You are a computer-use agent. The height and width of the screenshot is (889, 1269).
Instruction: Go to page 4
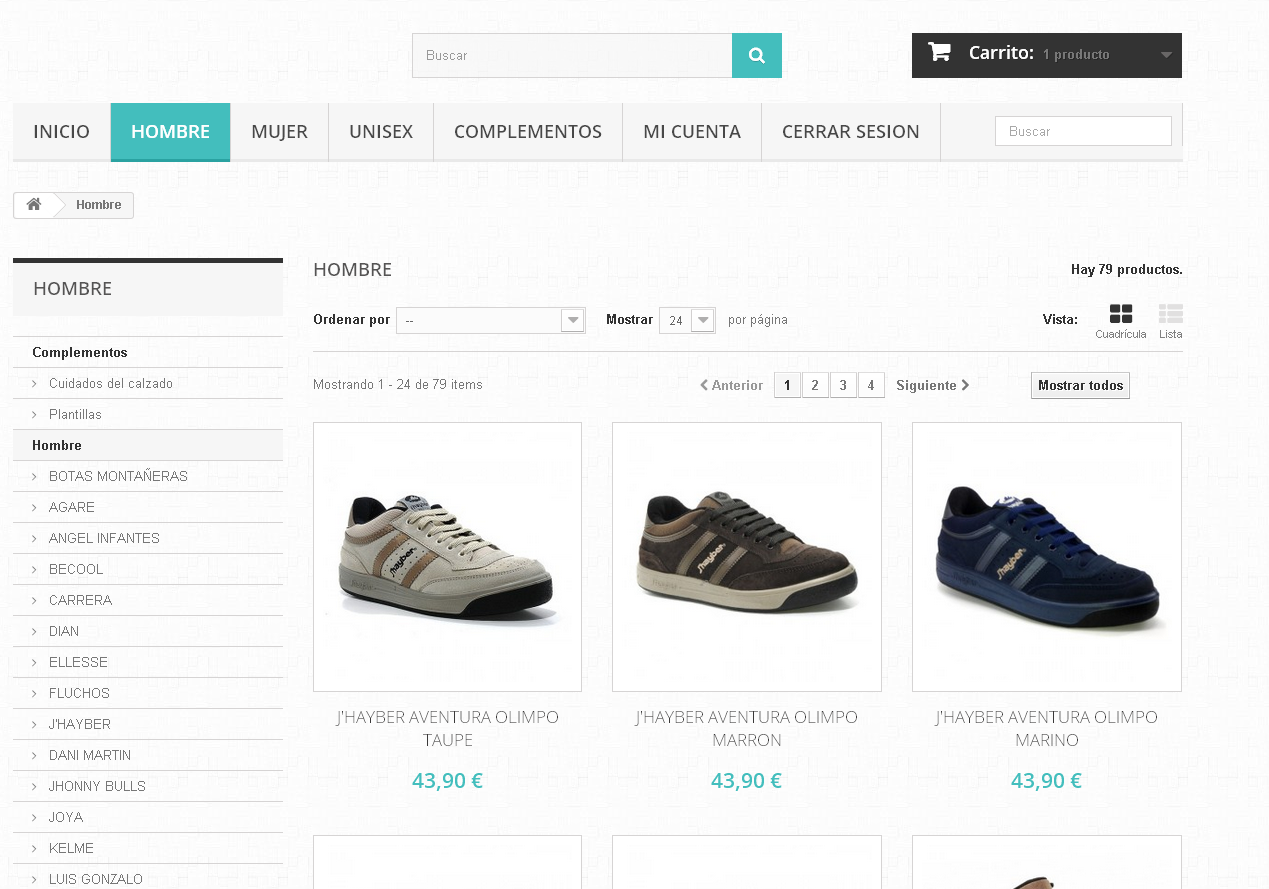871,385
